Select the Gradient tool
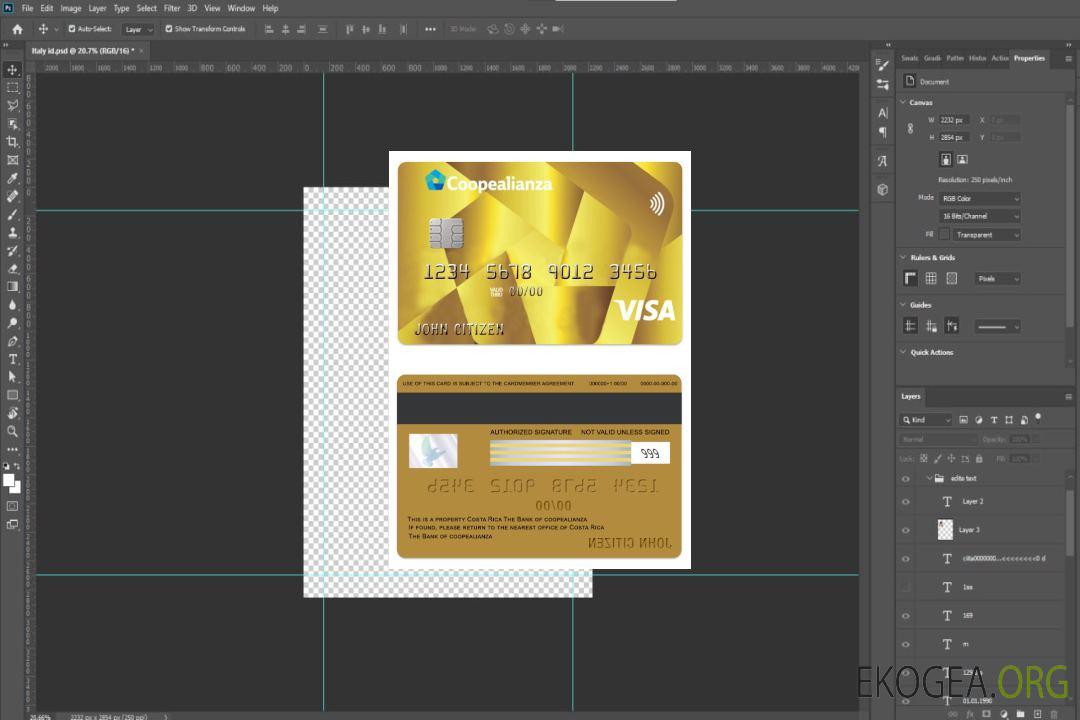The image size is (1080, 720). 12,287
